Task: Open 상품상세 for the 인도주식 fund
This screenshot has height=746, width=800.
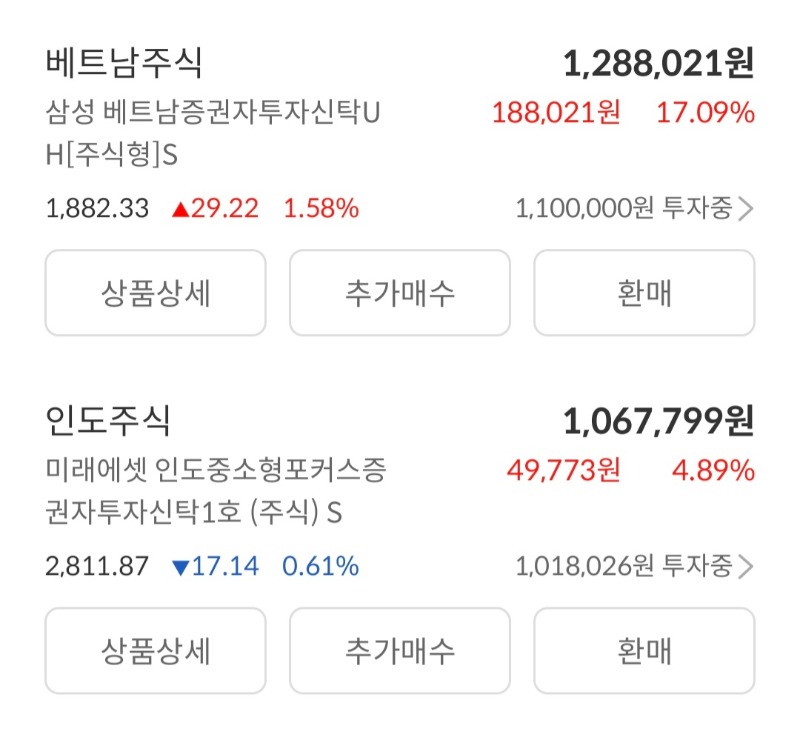Action: tap(155, 651)
